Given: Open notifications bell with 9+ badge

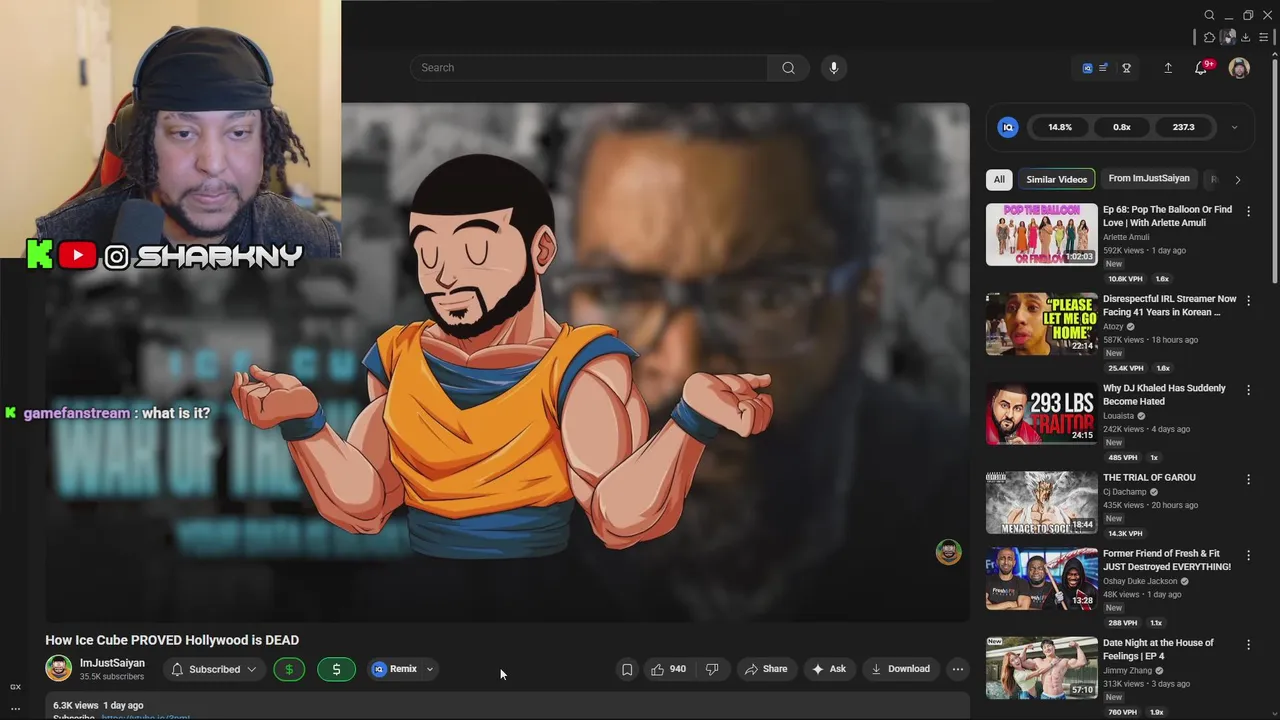Looking at the screenshot, I should click(x=1201, y=68).
